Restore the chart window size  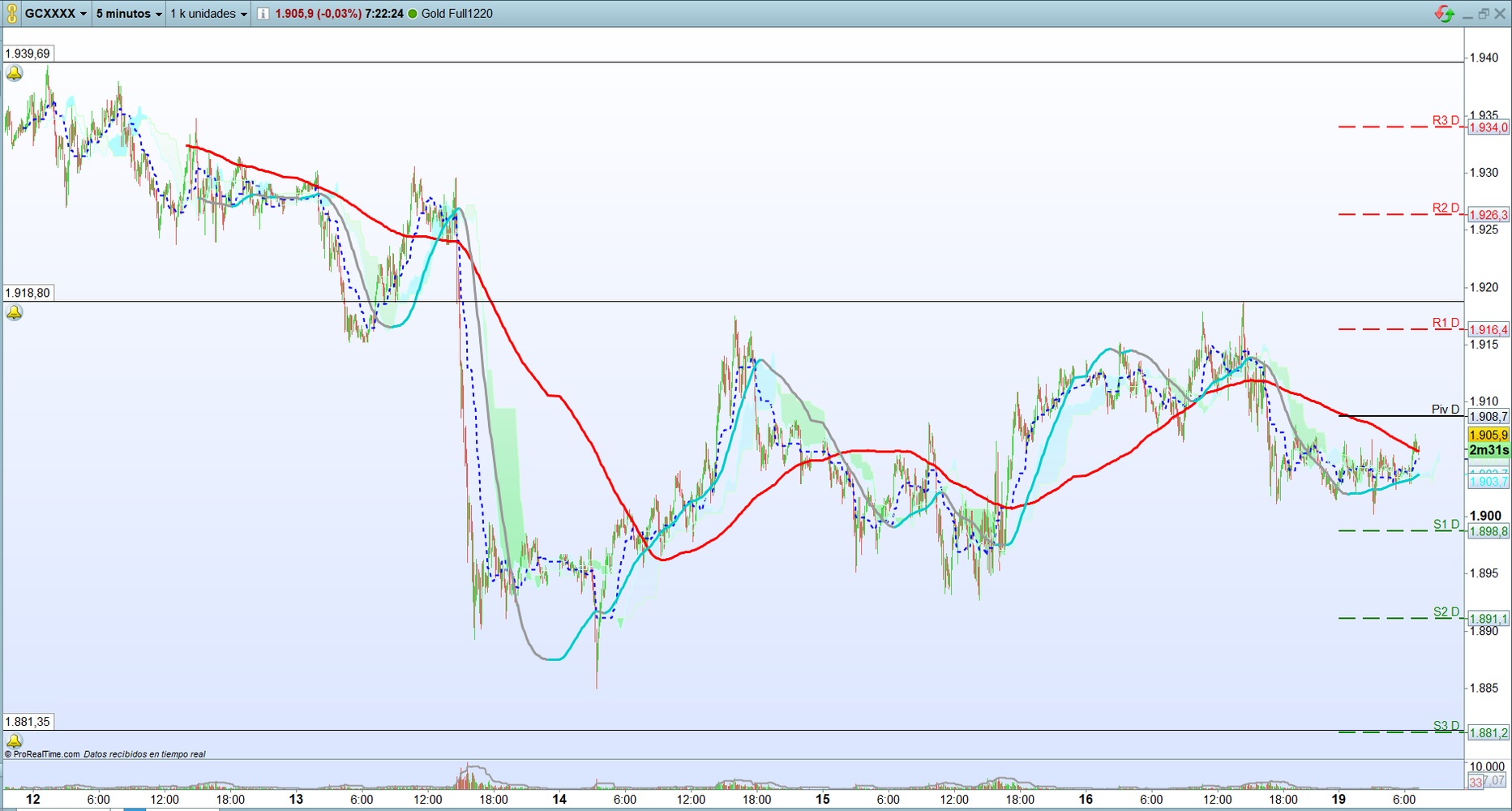[x=1484, y=14]
